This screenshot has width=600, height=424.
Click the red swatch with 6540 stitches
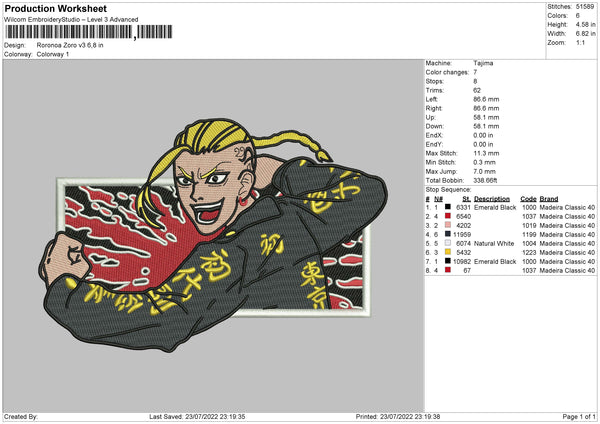pyautogui.click(x=448, y=216)
